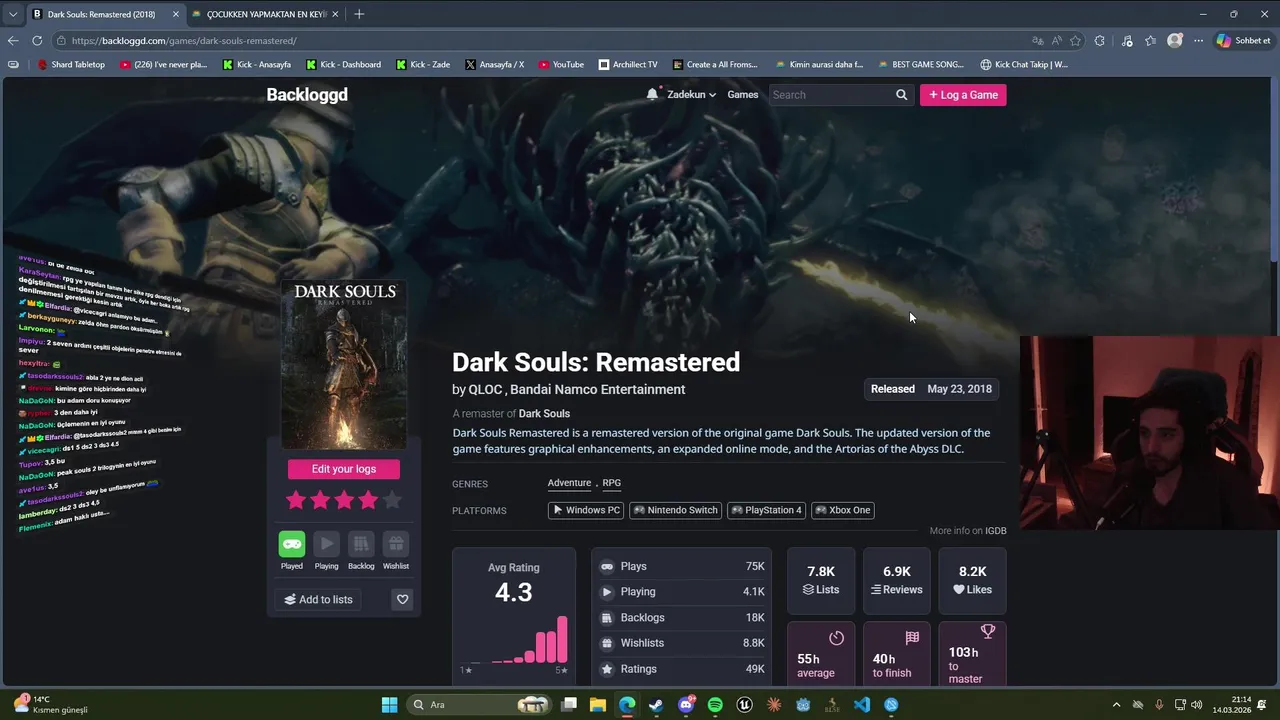Open the QLOC developer link
Image resolution: width=1280 pixels, height=720 pixels.
[485, 389]
